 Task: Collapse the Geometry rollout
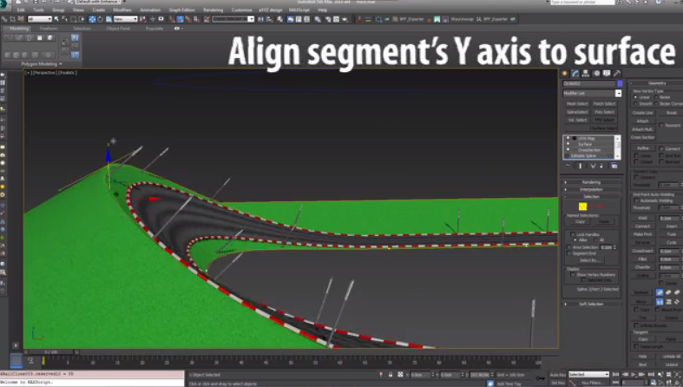(656, 83)
